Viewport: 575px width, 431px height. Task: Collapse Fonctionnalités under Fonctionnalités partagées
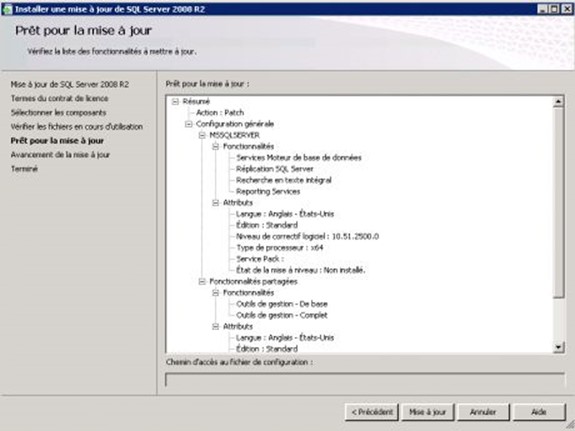[x=216, y=293]
